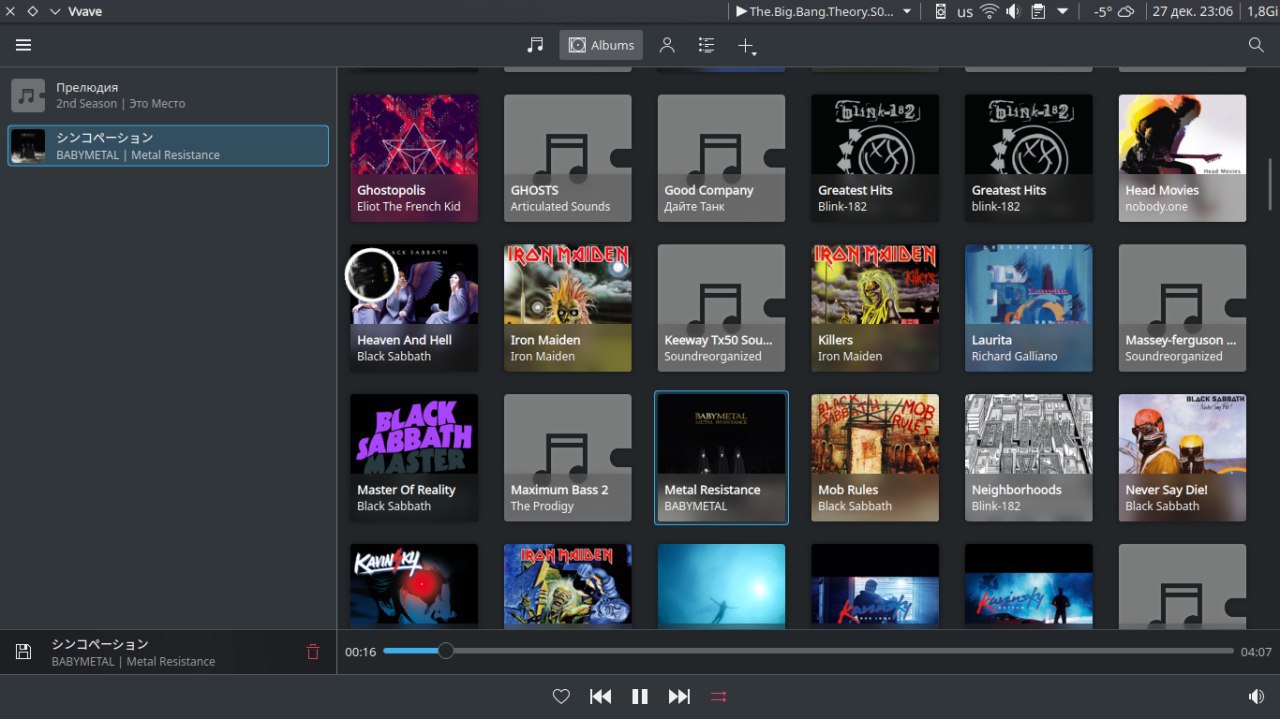Select Прелюдия track in queue
This screenshot has height=719, width=1280.
[168, 95]
